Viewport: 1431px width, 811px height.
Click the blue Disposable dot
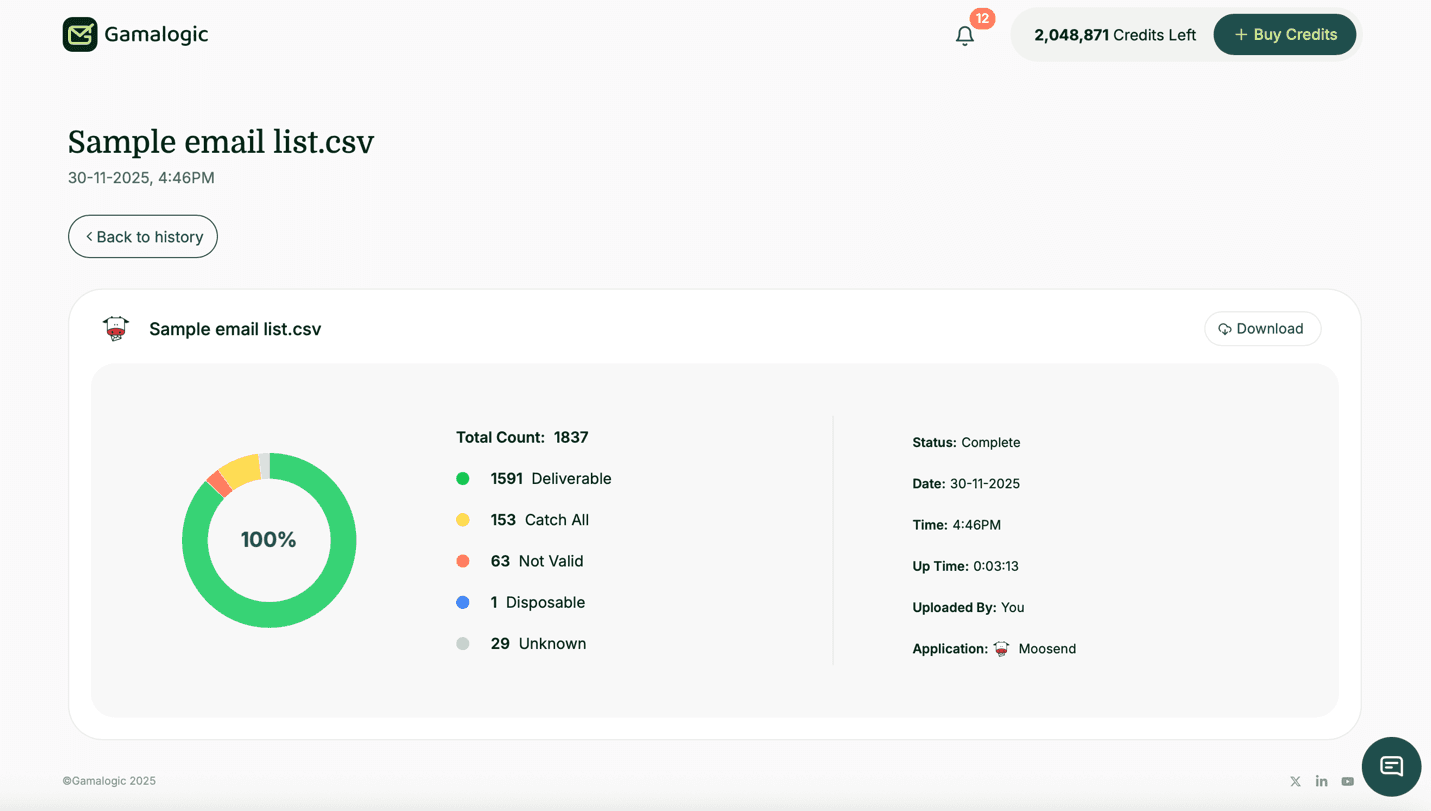462,602
